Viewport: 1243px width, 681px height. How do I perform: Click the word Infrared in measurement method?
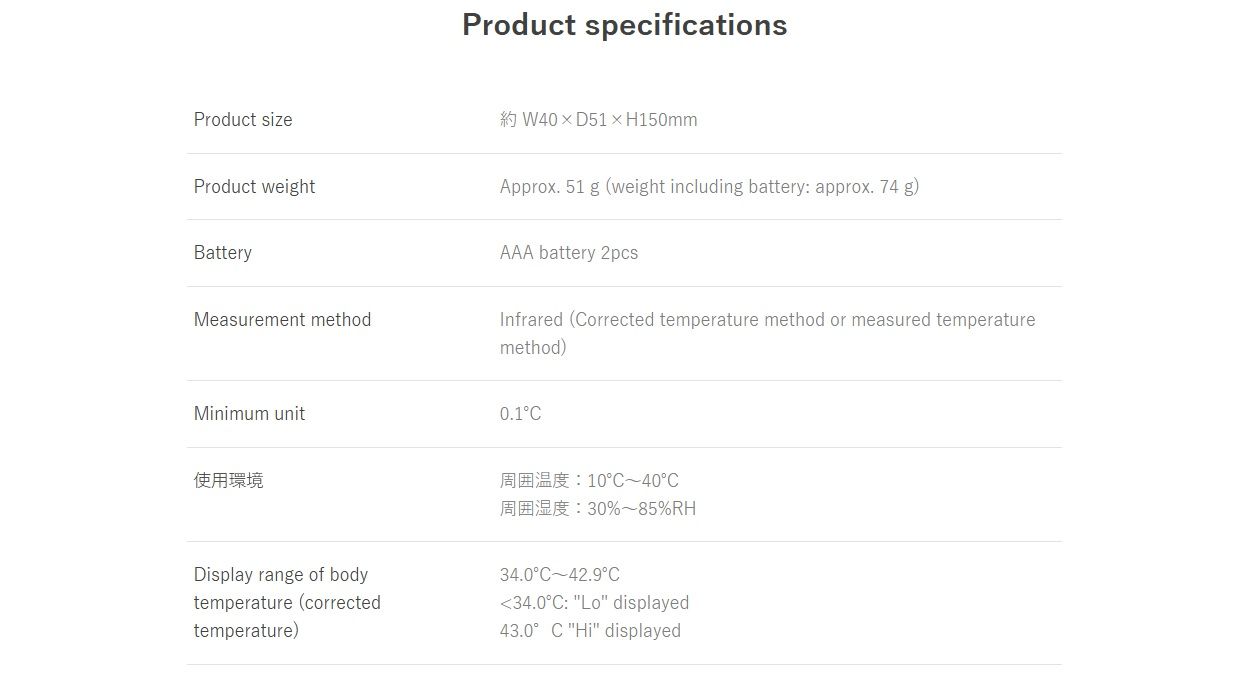531,320
